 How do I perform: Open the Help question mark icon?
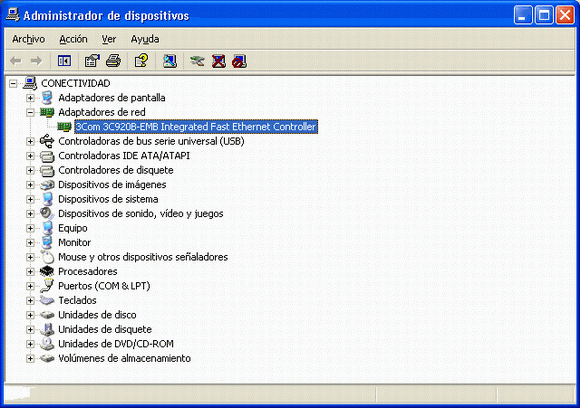(x=141, y=61)
